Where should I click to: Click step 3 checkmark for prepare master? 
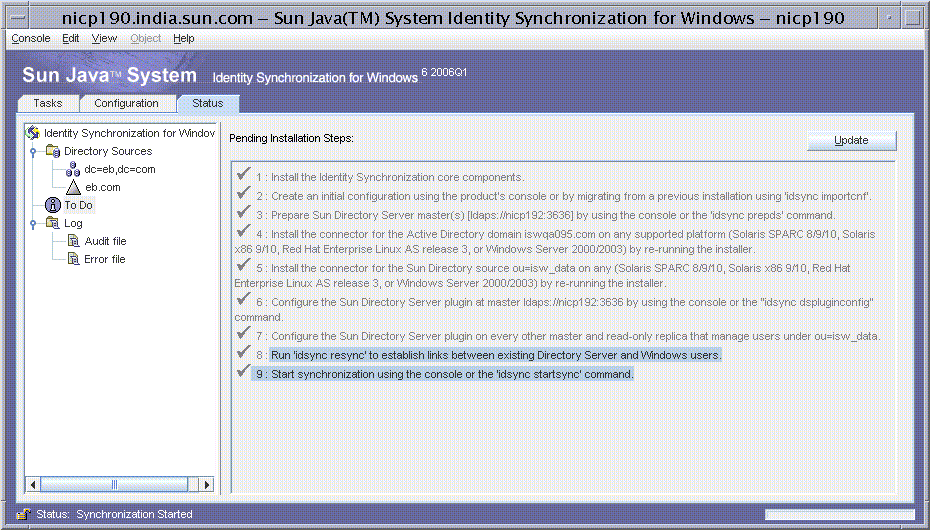click(x=243, y=212)
